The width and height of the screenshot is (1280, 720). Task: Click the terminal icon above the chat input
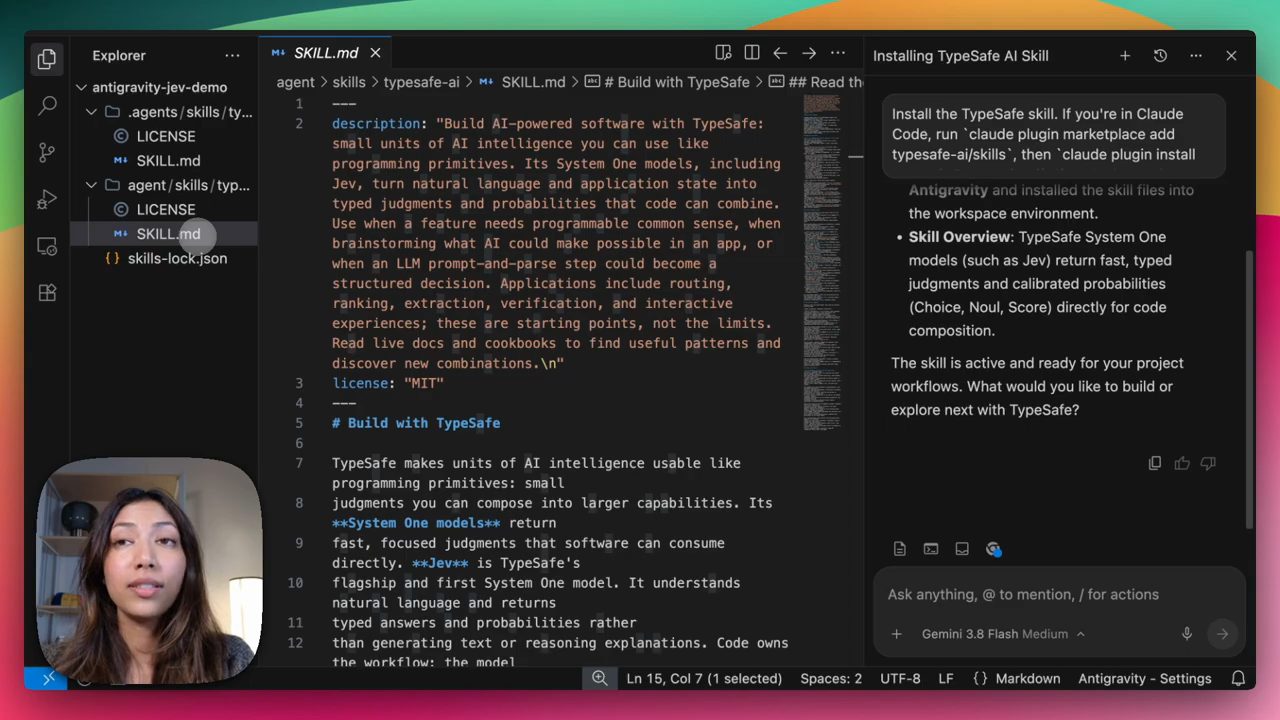pyautogui.click(x=931, y=549)
